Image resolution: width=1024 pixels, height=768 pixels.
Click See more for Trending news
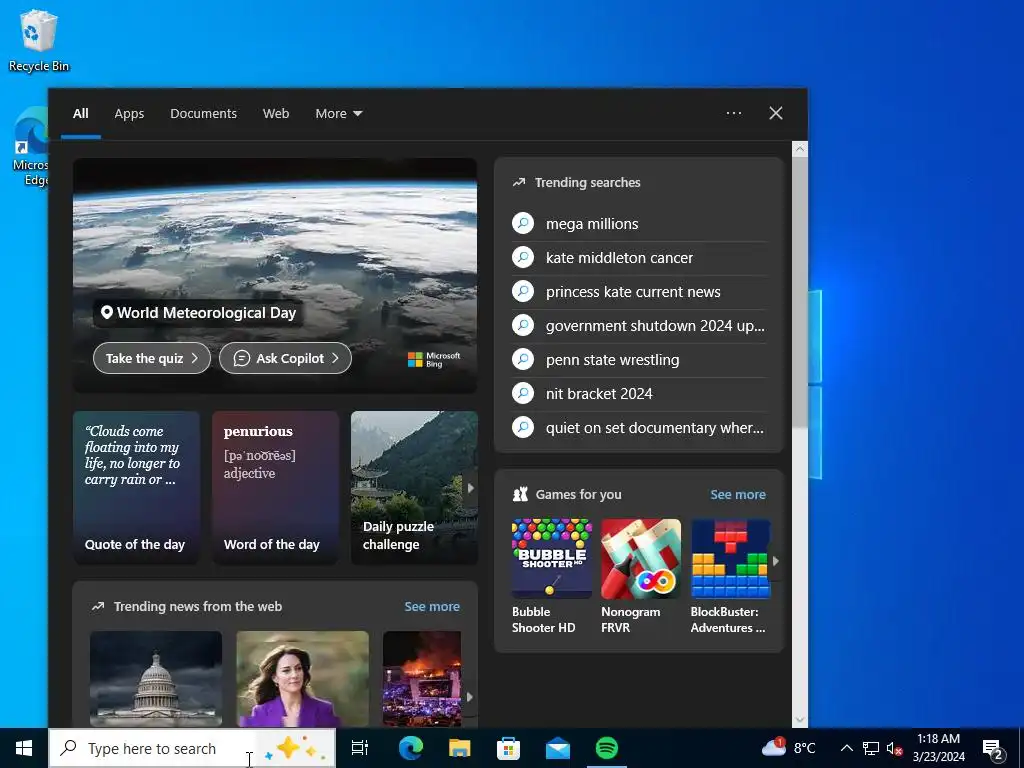point(432,607)
